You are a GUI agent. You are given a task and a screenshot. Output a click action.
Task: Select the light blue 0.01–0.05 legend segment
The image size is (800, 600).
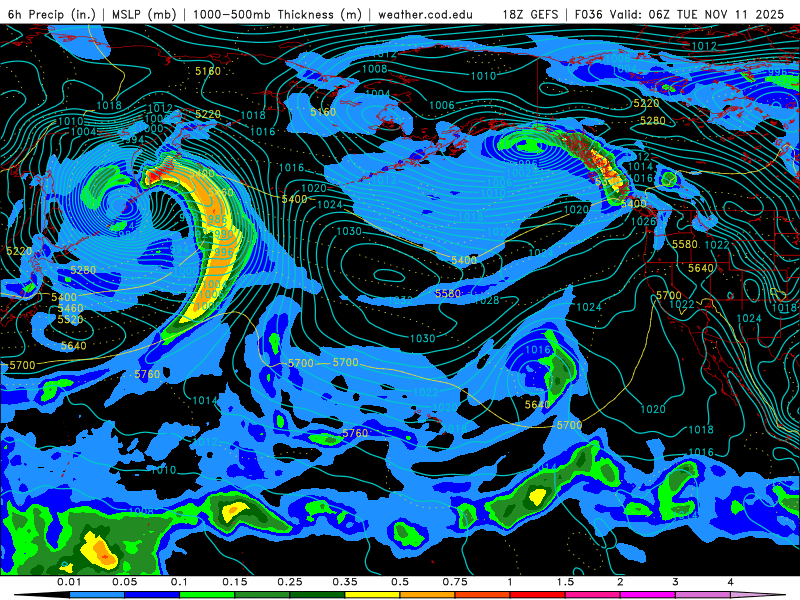click(x=97, y=595)
